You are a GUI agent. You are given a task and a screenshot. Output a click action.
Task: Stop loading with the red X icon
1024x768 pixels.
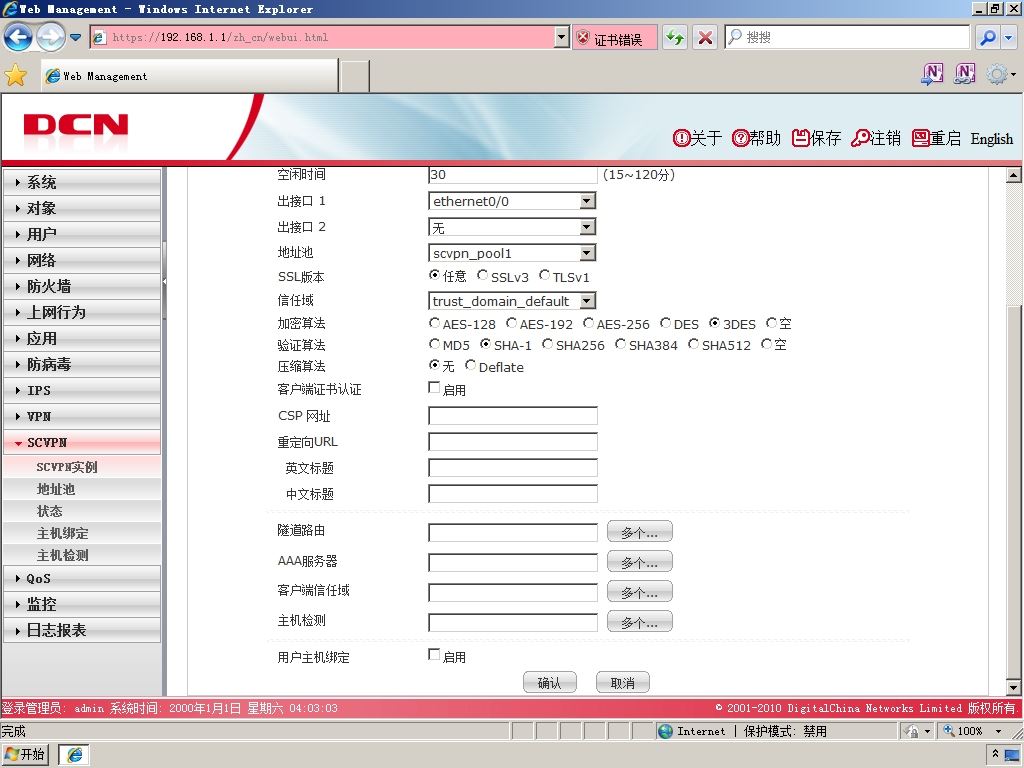pyautogui.click(x=705, y=37)
